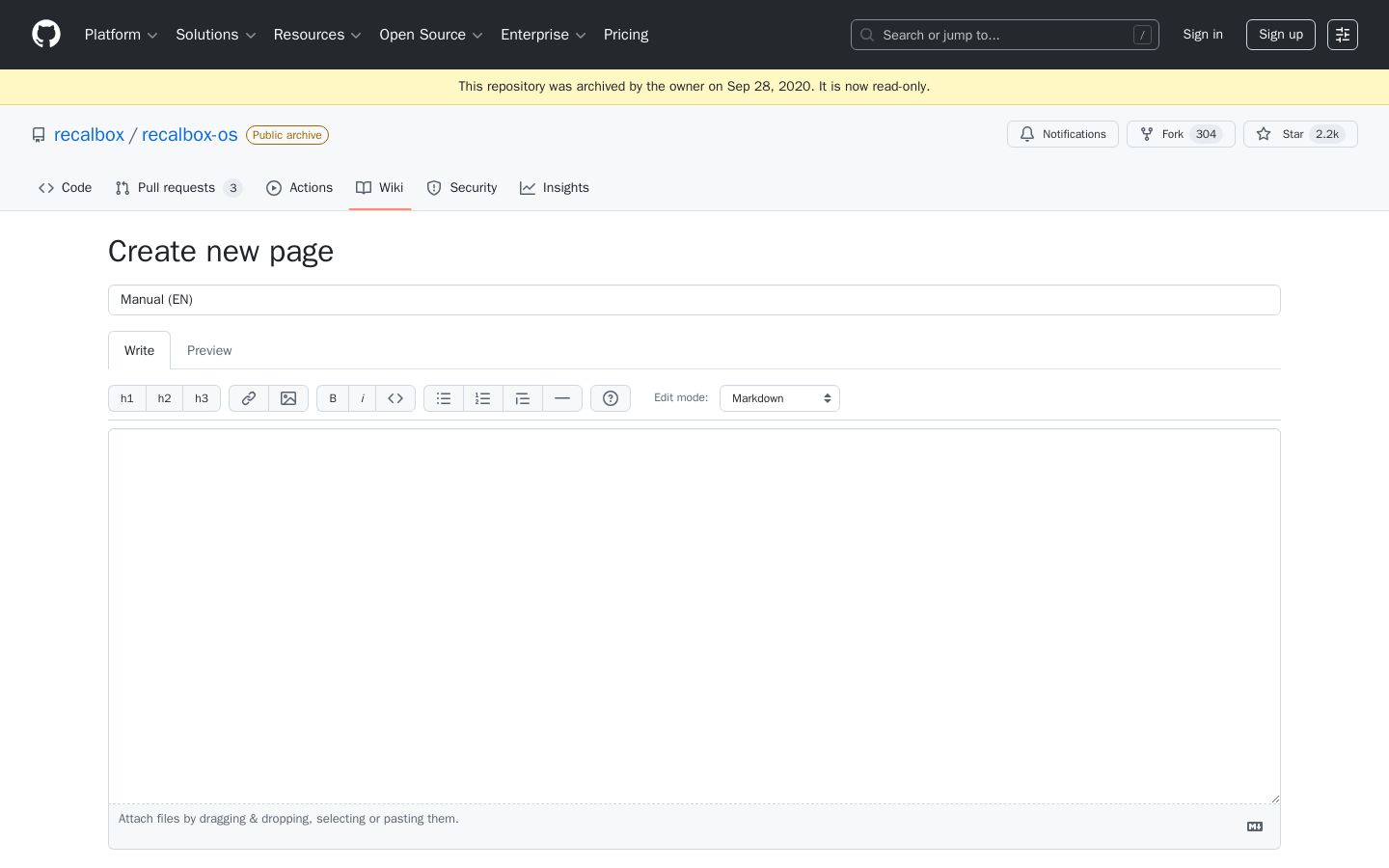Open the Edit mode Markdown dropdown
Image resolution: width=1389 pixels, height=868 pixels.
click(x=779, y=398)
